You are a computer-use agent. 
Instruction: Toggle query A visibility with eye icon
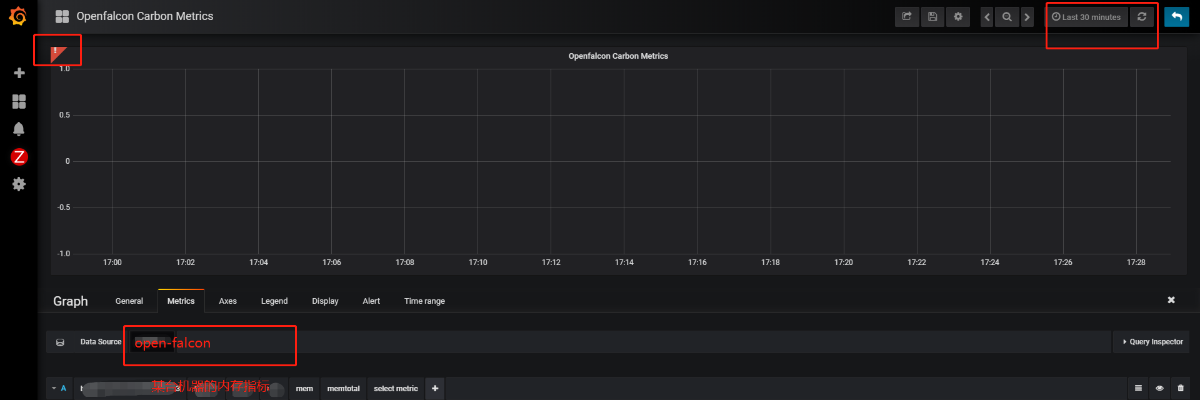click(1160, 388)
